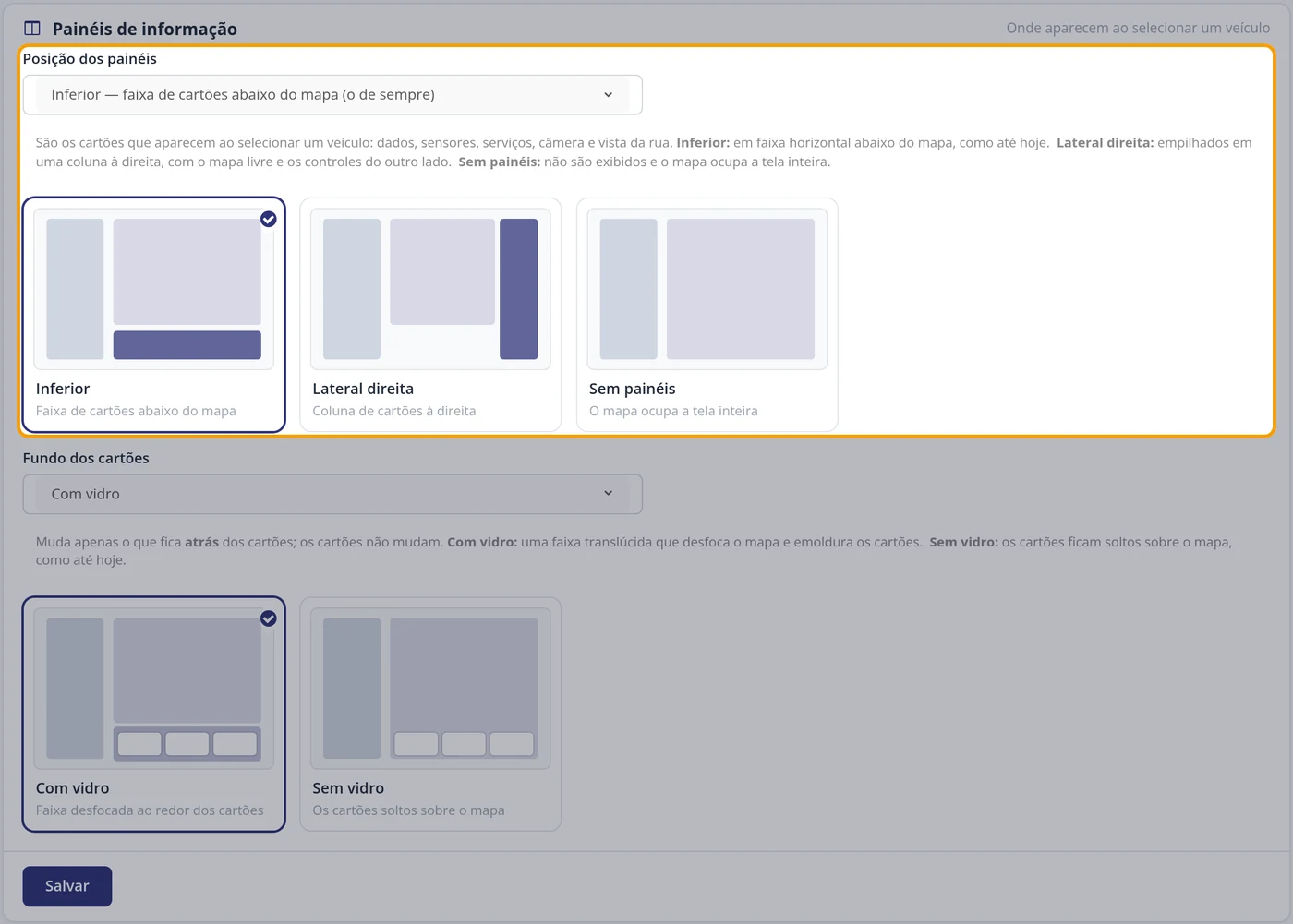Click the checkmark badge on the Inferior card
The height and width of the screenshot is (924, 1293).
pyautogui.click(x=268, y=219)
